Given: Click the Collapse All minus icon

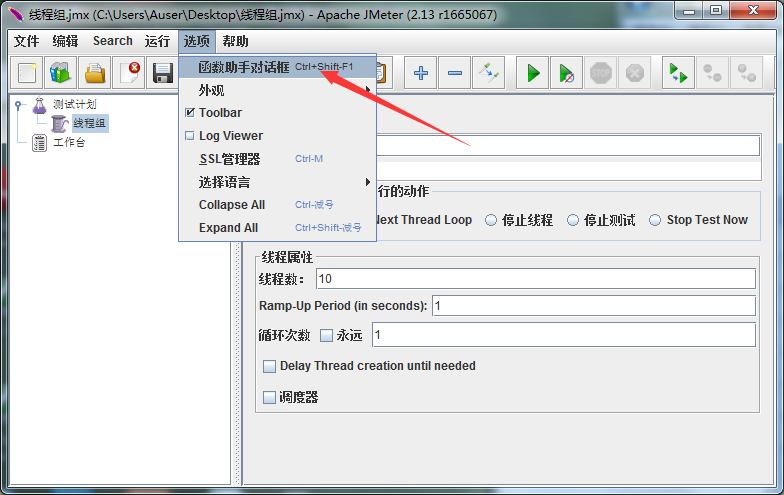Looking at the screenshot, I should pos(454,73).
